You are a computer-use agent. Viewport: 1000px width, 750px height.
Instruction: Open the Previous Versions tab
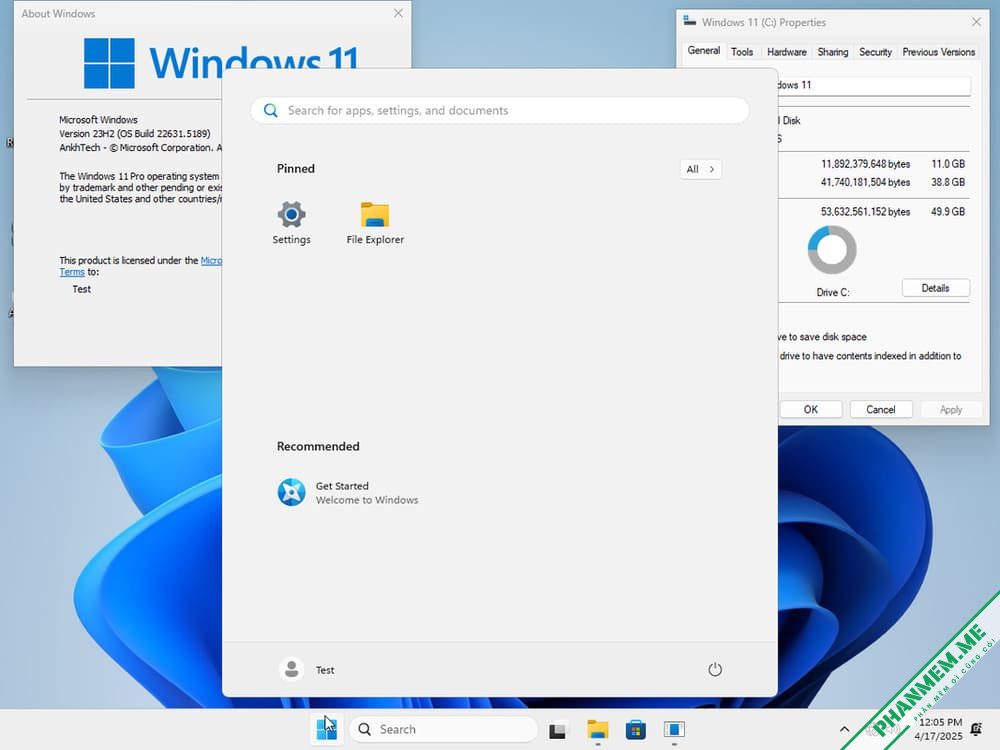(938, 52)
